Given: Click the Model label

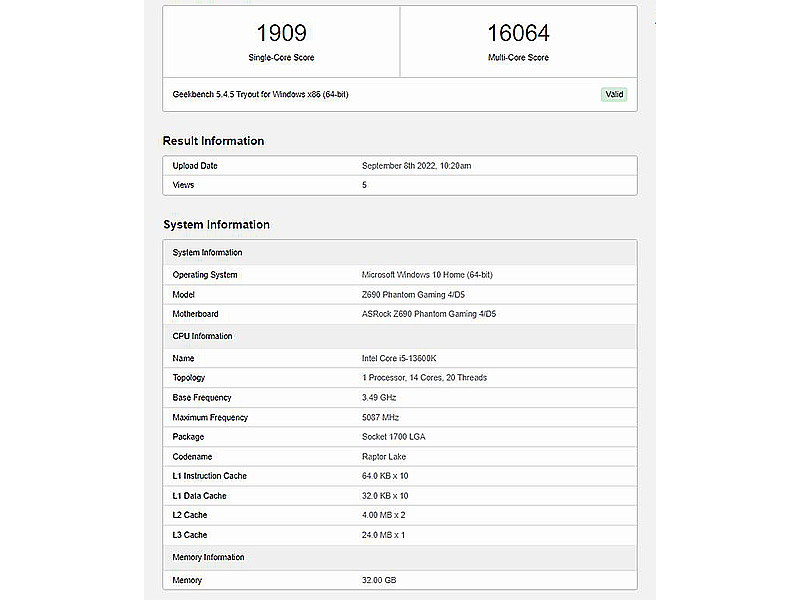Looking at the screenshot, I should 183,294.
